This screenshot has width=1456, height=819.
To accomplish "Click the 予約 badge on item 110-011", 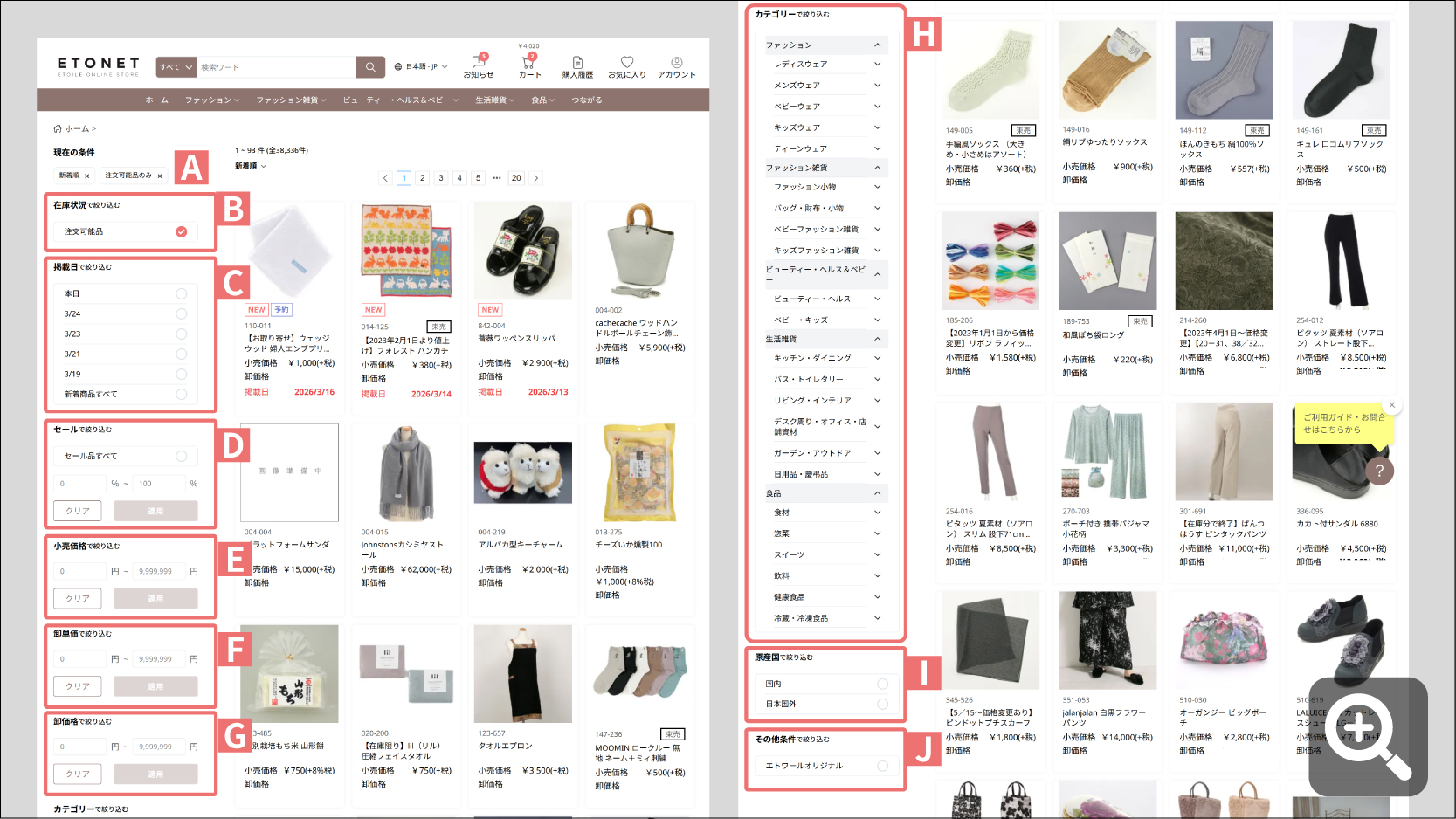I will point(281,310).
